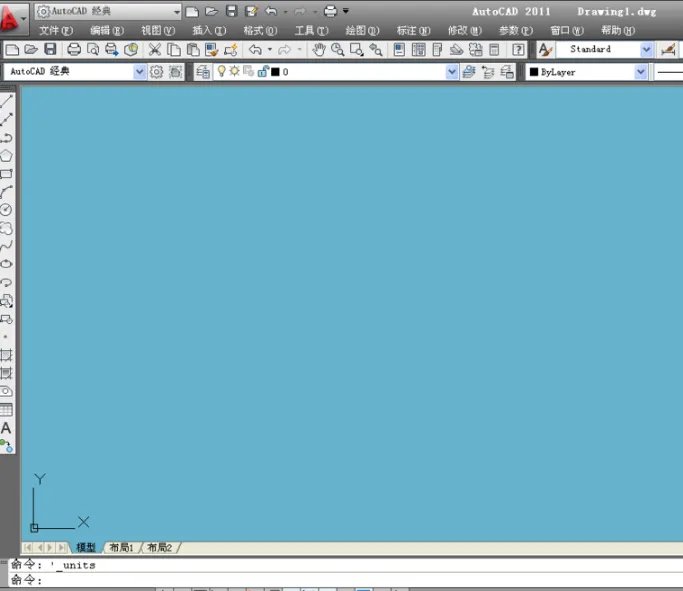Activate the Pan hand tool
683x591 pixels.
tap(318, 49)
